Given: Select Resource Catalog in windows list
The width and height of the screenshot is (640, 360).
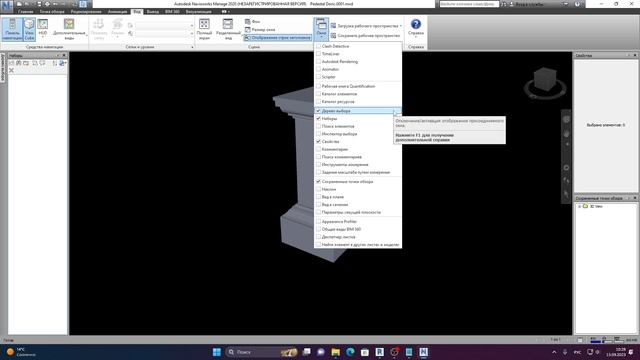Looking at the screenshot, I should (x=358, y=102).
